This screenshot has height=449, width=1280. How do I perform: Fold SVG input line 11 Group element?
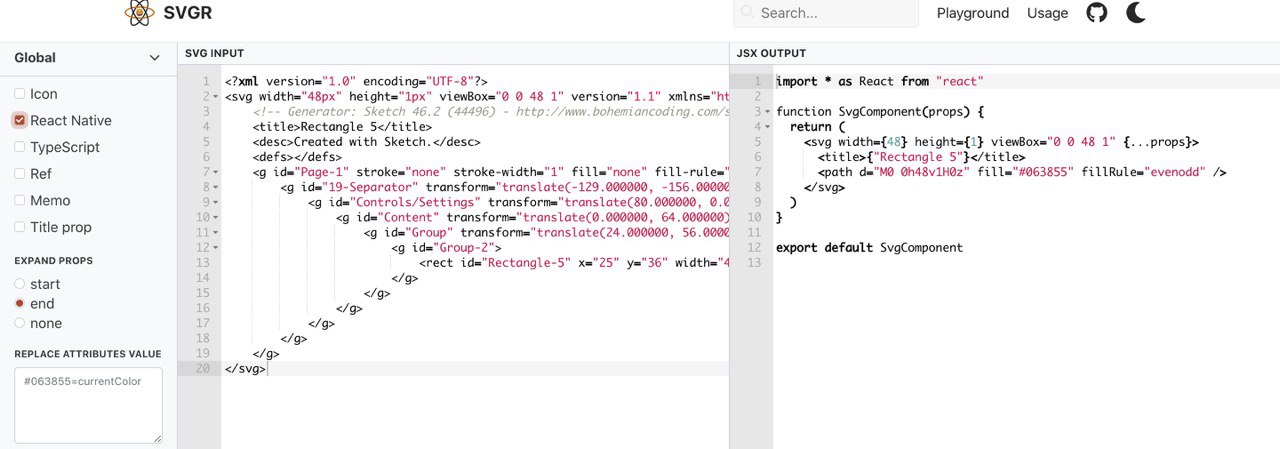[x=215, y=232]
